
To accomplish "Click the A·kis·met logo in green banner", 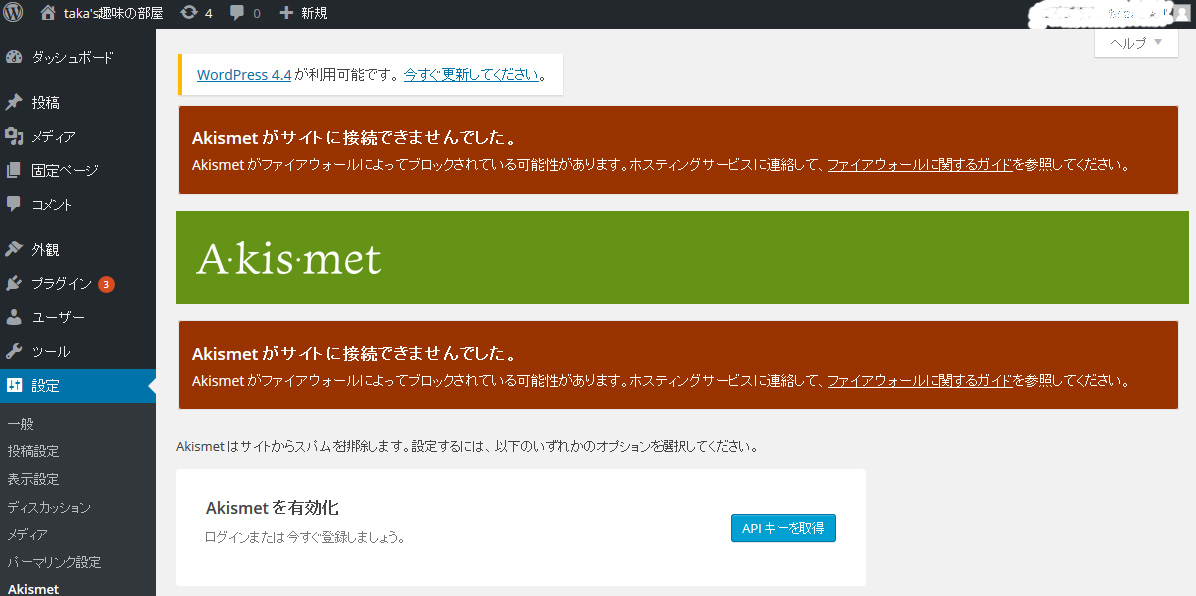I will click(288, 258).
